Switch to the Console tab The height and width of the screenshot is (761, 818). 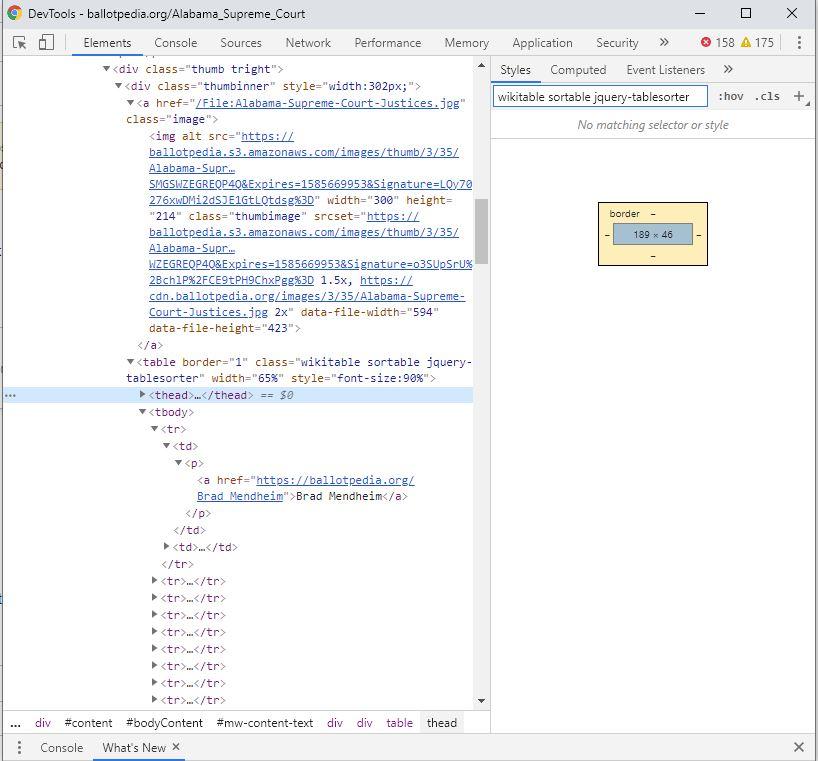(175, 43)
